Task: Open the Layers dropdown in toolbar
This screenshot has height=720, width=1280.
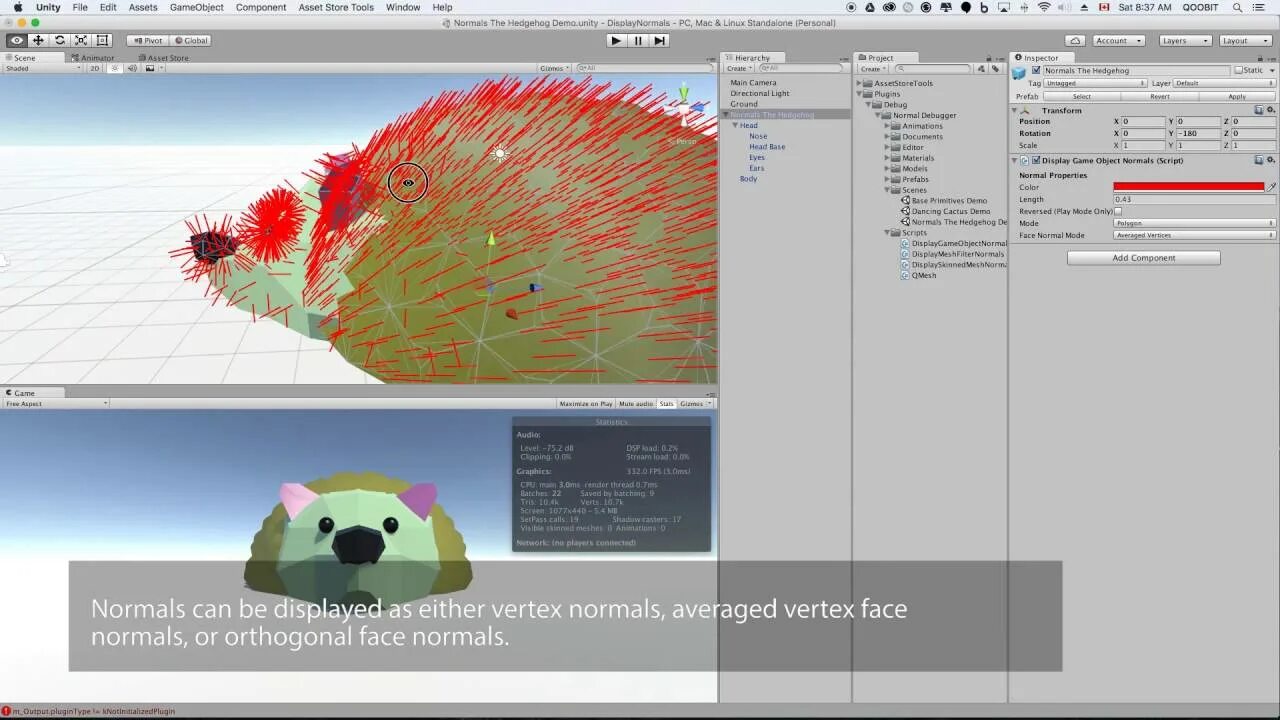Action: coord(1186,41)
